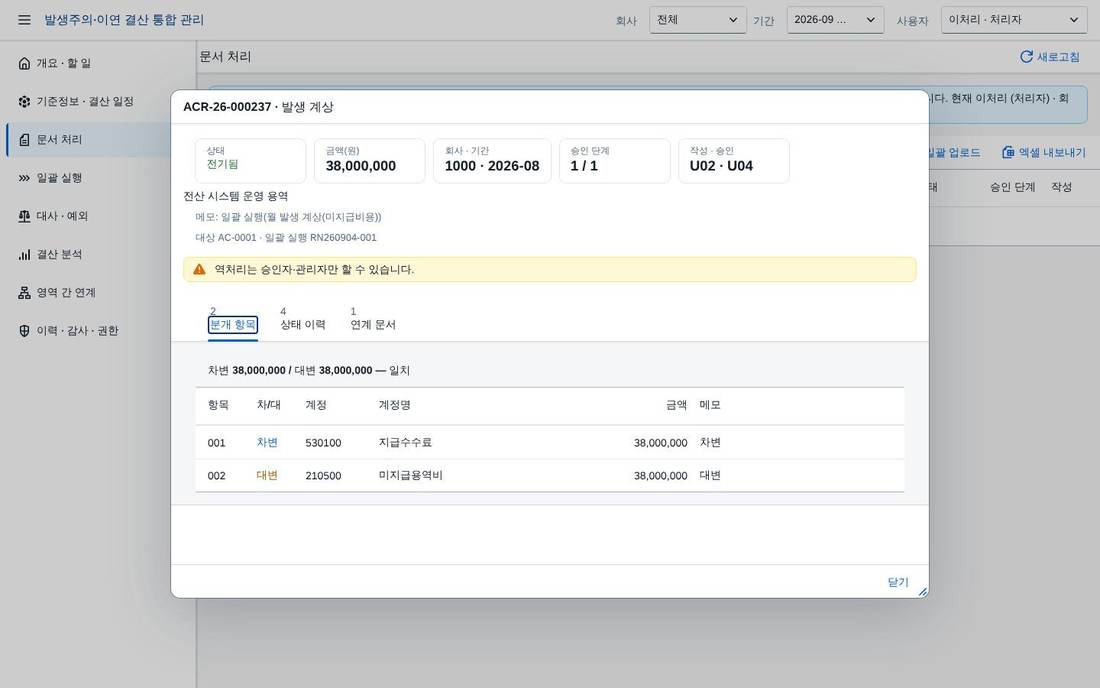The image size is (1100, 688).
Task: Click the 1000 · 2026-08 company period value
Action: (492, 166)
